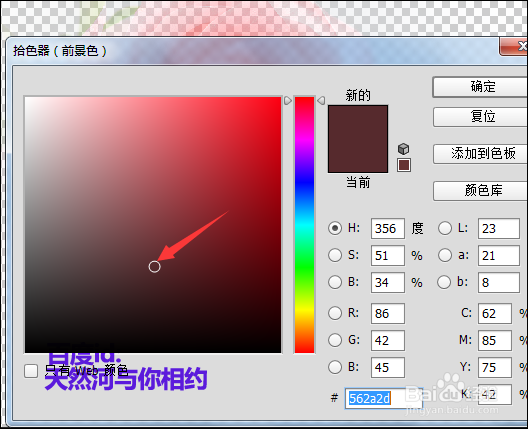Select the Lab a radio button
The height and width of the screenshot is (429, 528).
[x=445, y=255]
